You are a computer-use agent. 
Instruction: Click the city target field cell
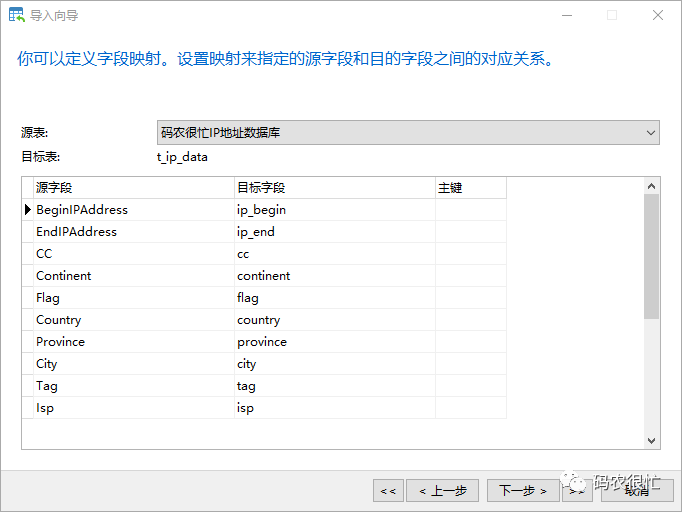tap(335, 364)
